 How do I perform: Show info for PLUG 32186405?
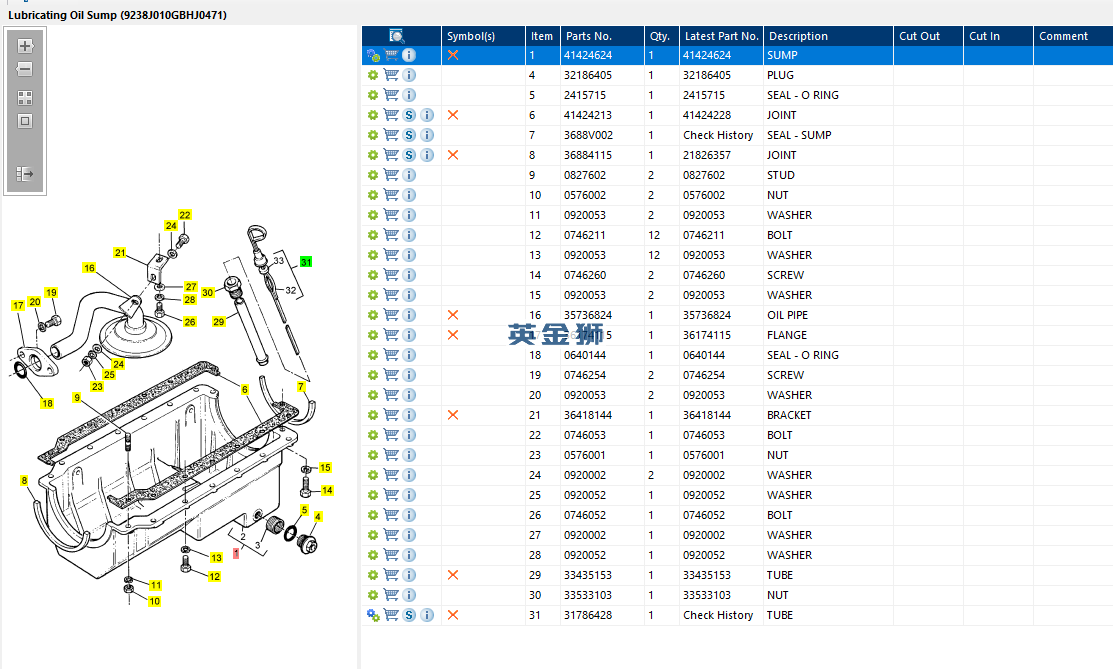409,75
